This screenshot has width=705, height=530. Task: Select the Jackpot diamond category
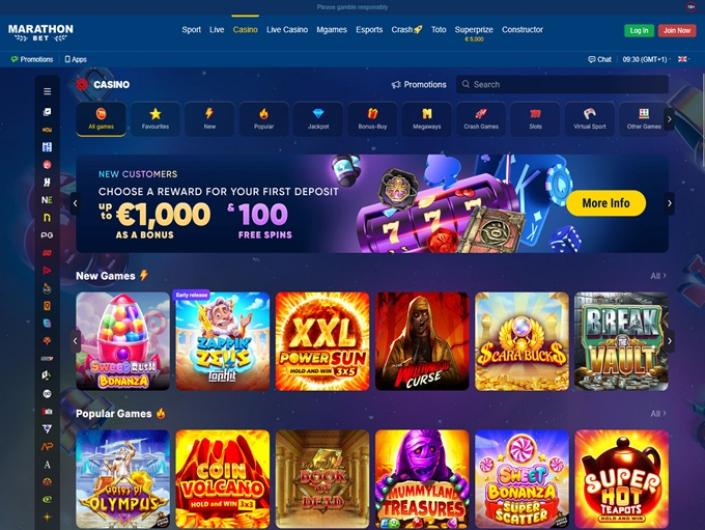318,119
